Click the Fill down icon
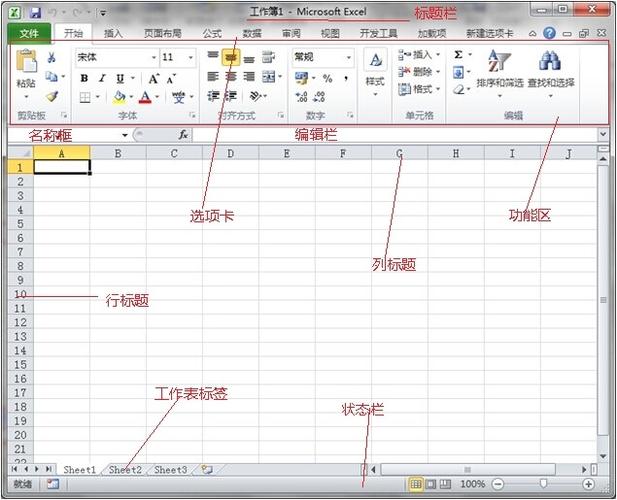The image size is (617, 500). (458, 72)
